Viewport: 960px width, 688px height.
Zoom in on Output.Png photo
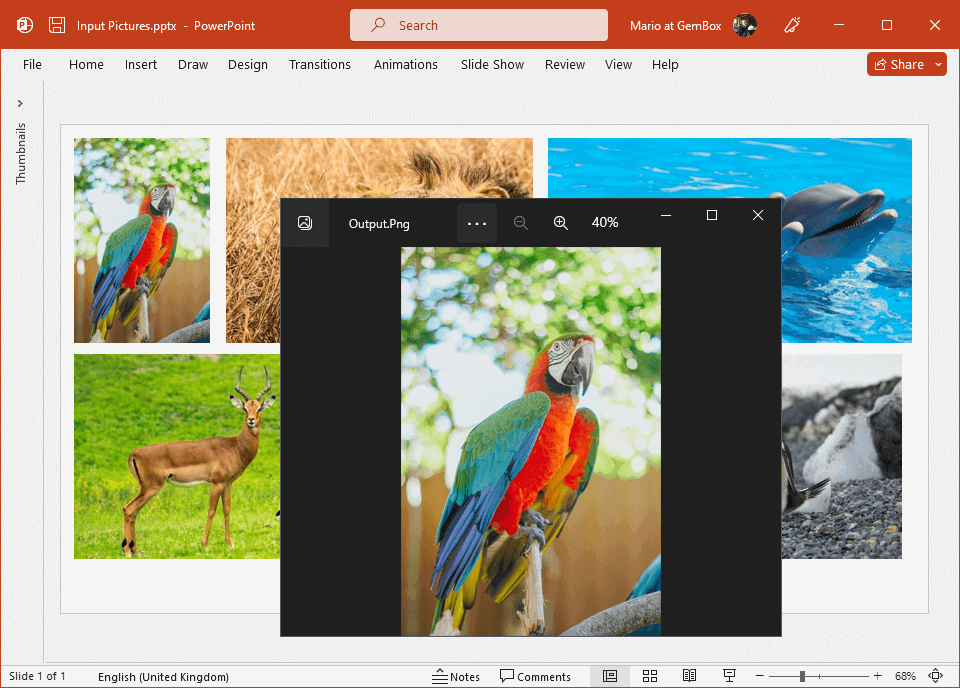point(561,223)
